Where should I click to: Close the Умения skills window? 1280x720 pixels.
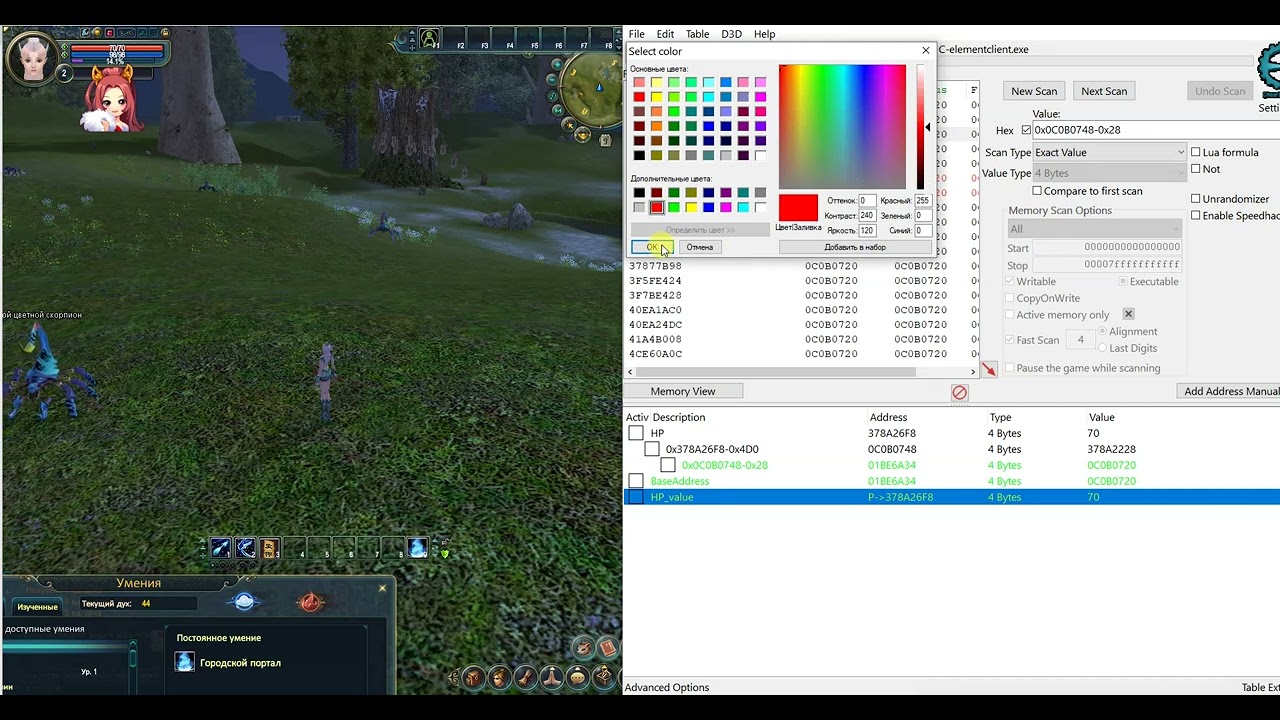click(382, 588)
